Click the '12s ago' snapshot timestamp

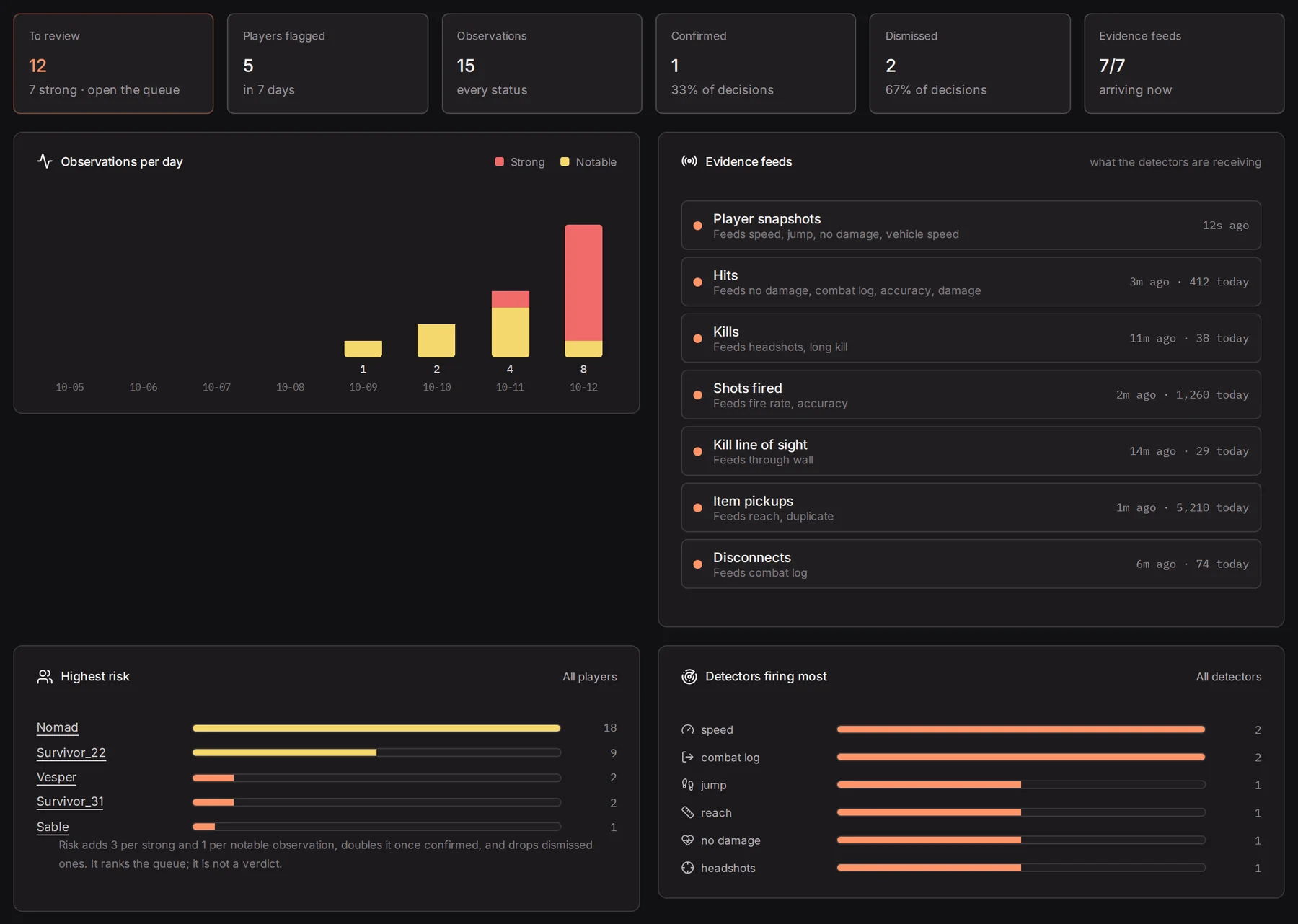point(1226,226)
